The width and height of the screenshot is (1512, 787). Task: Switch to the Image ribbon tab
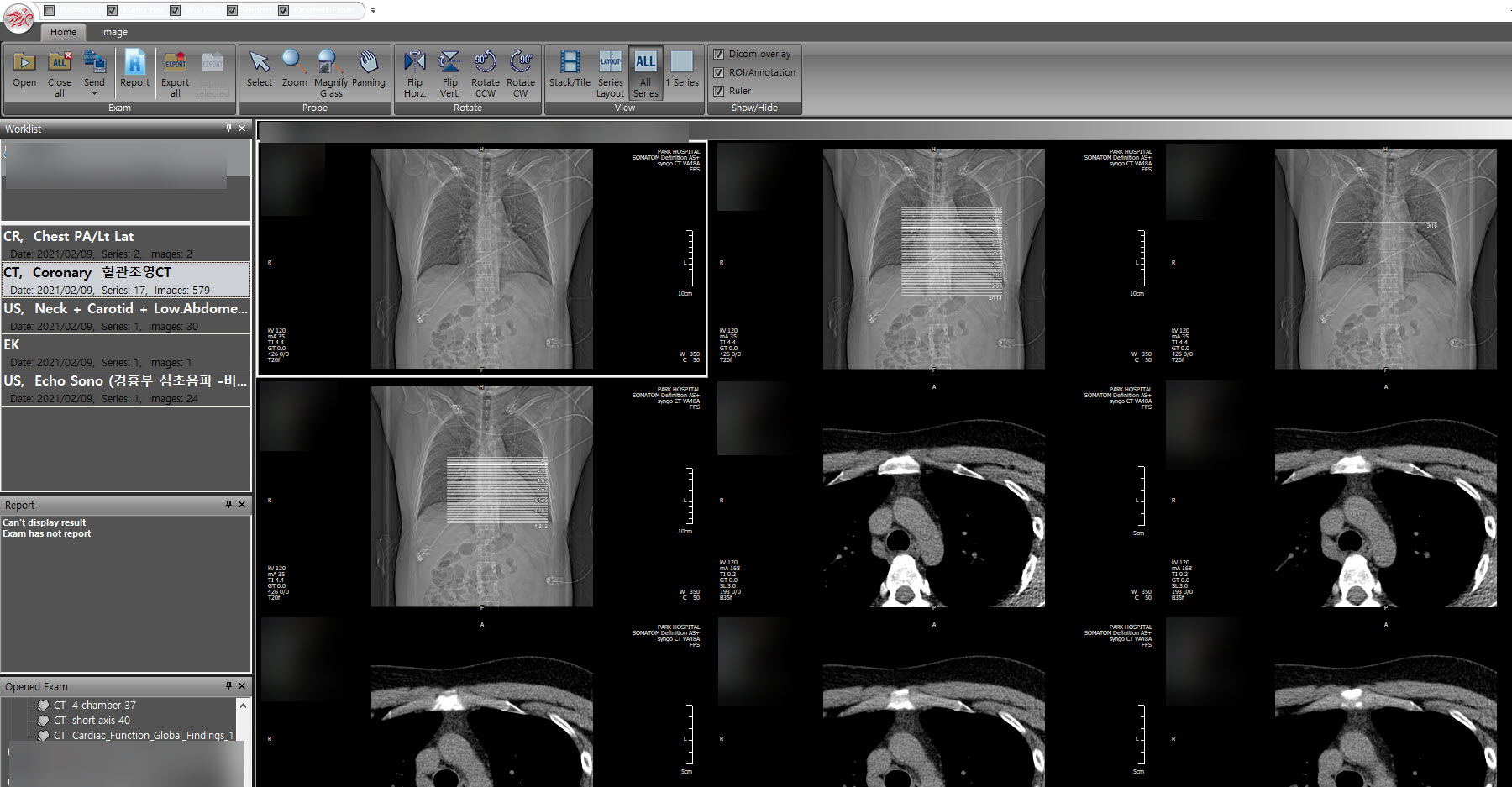tap(114, 32)
